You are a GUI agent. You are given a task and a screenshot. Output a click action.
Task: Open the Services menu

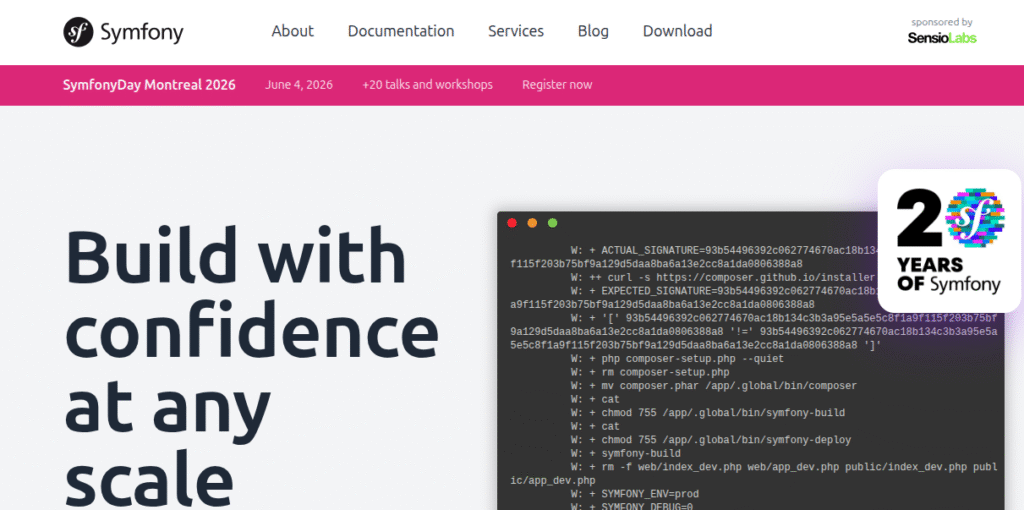(x=516, y=31)
